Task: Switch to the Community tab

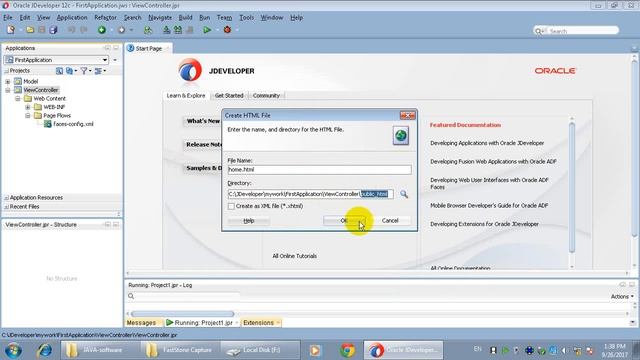Action: tap(266, 96)
